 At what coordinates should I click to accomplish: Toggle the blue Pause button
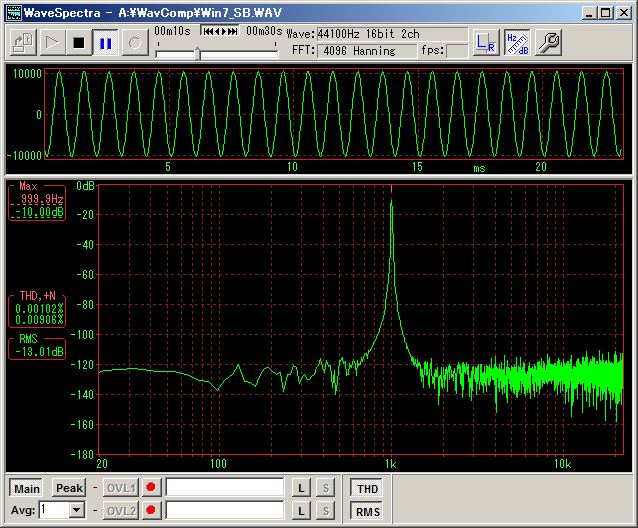point(105,42)
